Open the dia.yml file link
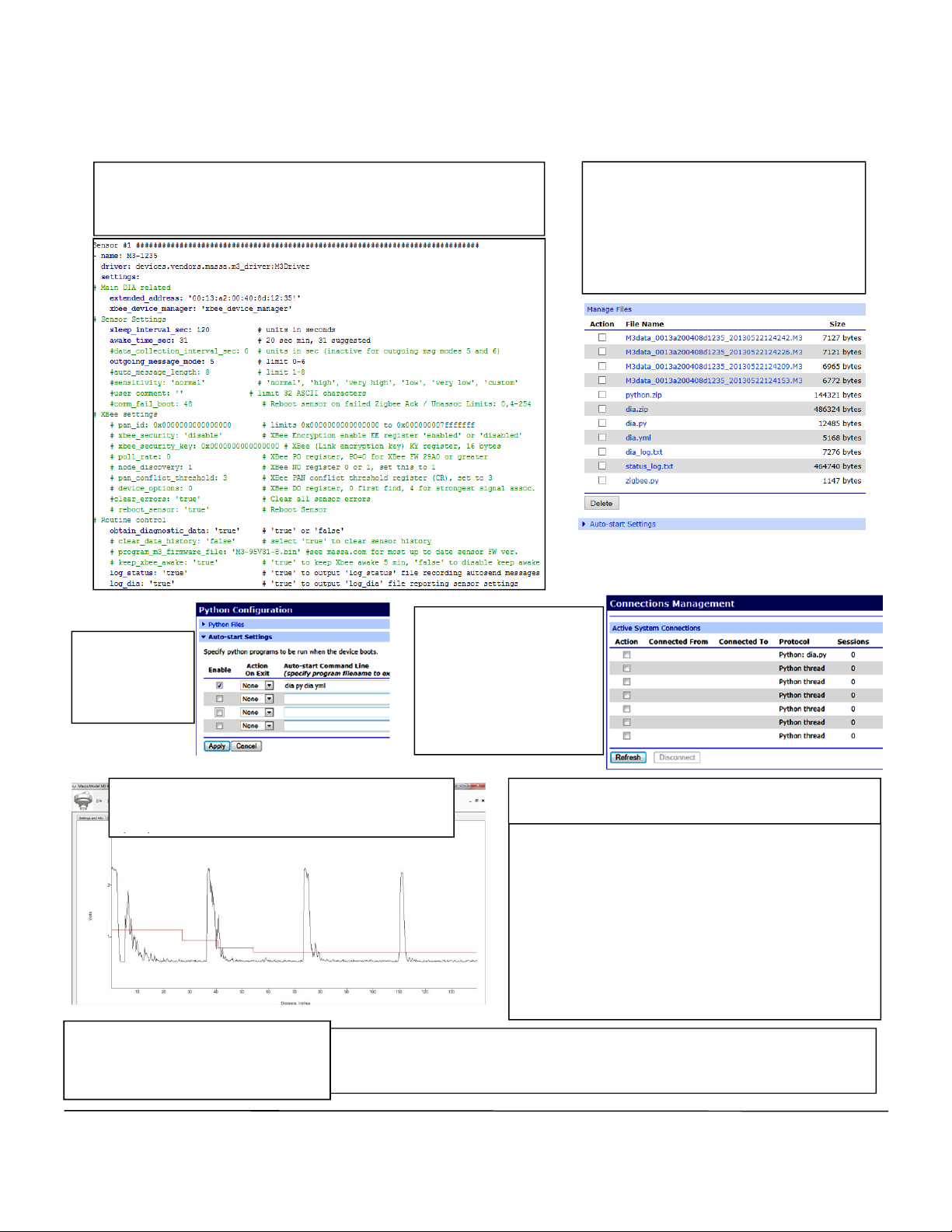 (638, 438)
